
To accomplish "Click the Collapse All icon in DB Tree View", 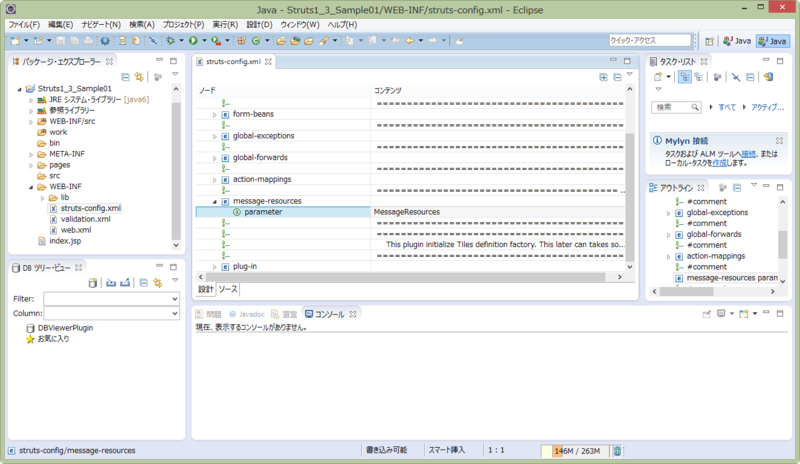I will [x=143, y=283].
